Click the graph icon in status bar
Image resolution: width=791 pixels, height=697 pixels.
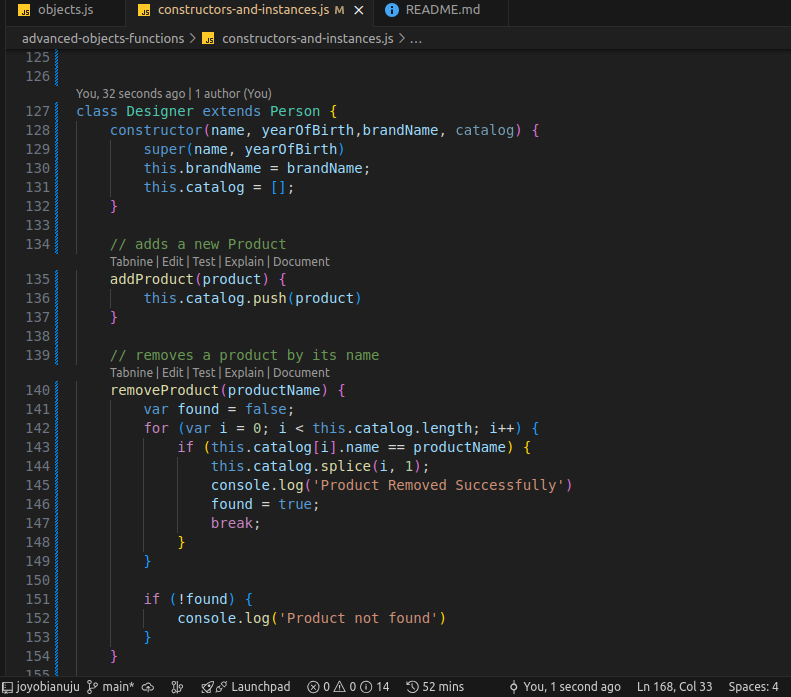coord(177,687)
